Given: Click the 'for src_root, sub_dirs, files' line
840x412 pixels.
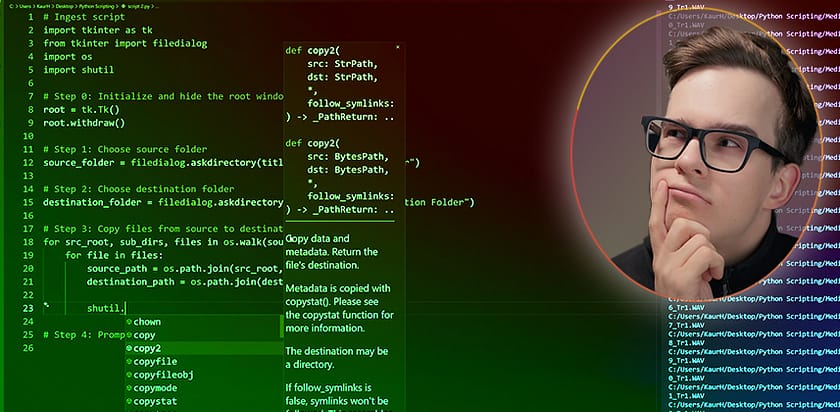Looking at the screenshot, I should tap(163, 242).
